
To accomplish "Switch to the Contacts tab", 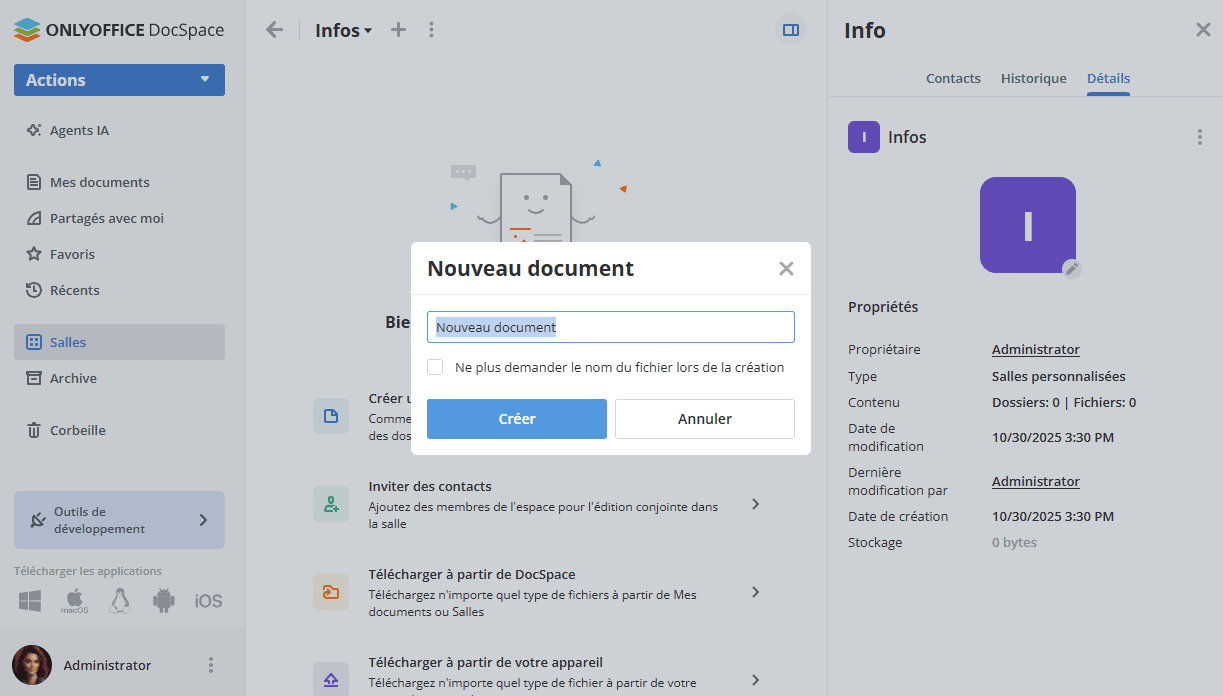I will [x=952, y=78].
